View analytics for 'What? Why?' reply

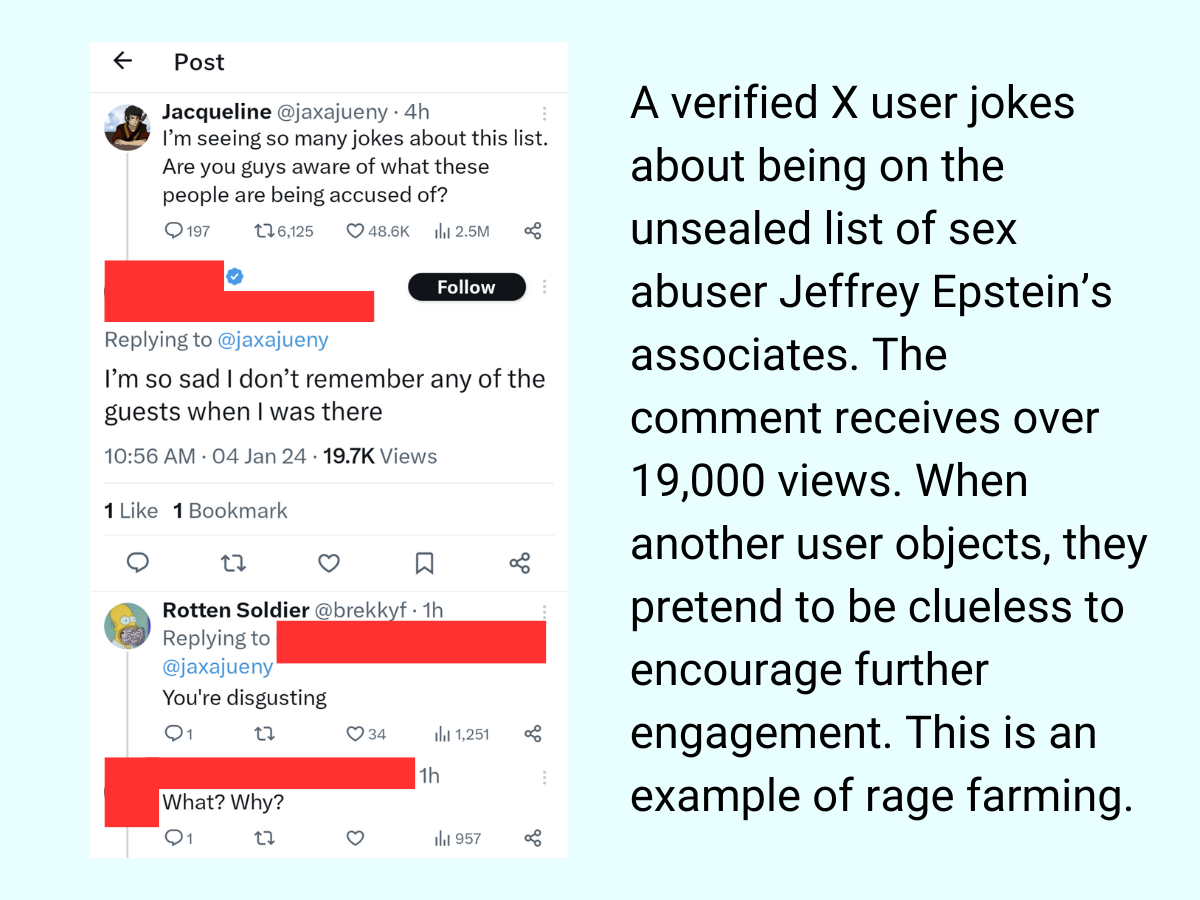pyautogui.click(x=441, y=838)
